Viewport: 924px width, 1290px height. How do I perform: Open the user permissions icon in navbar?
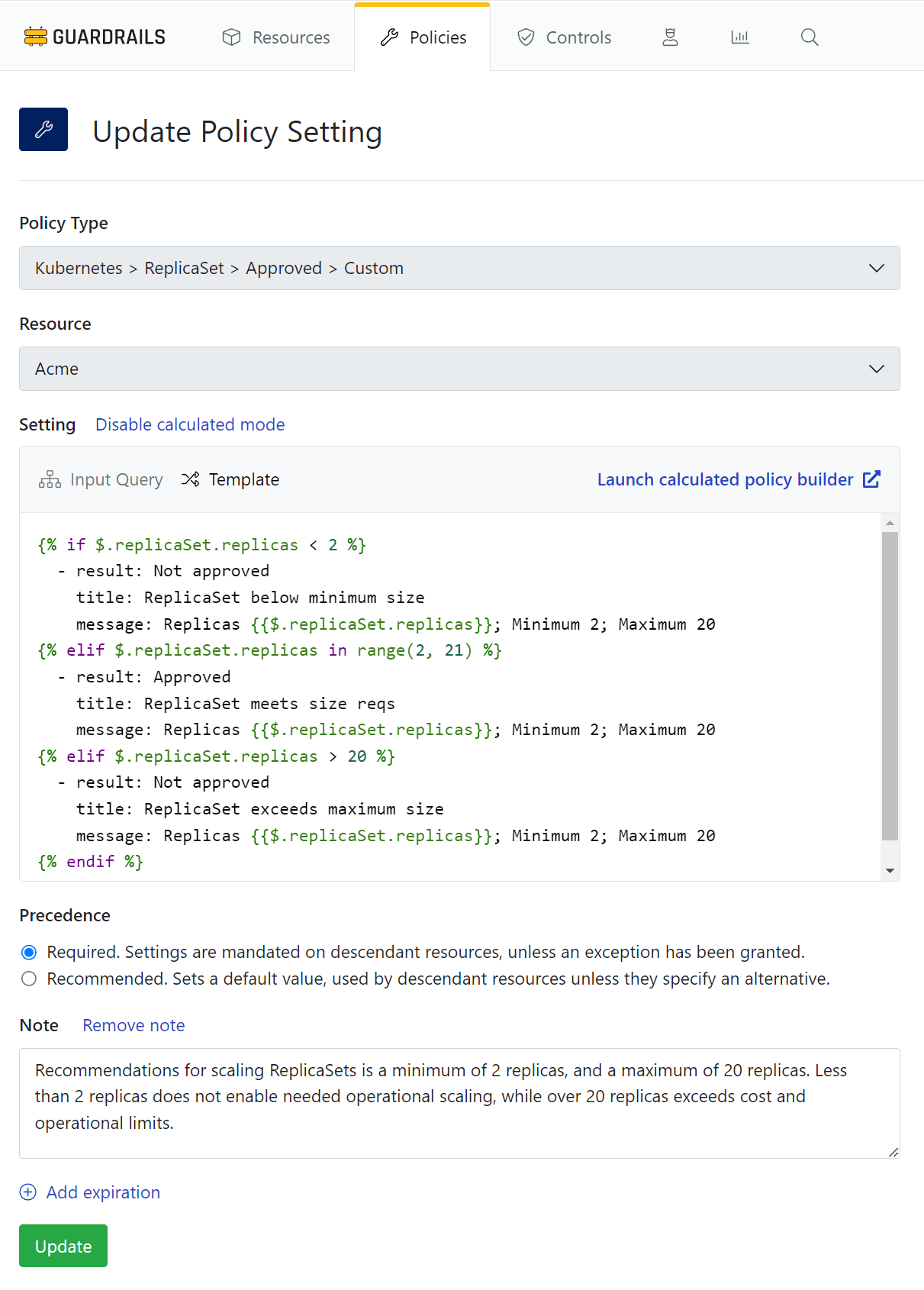(670, 37)
